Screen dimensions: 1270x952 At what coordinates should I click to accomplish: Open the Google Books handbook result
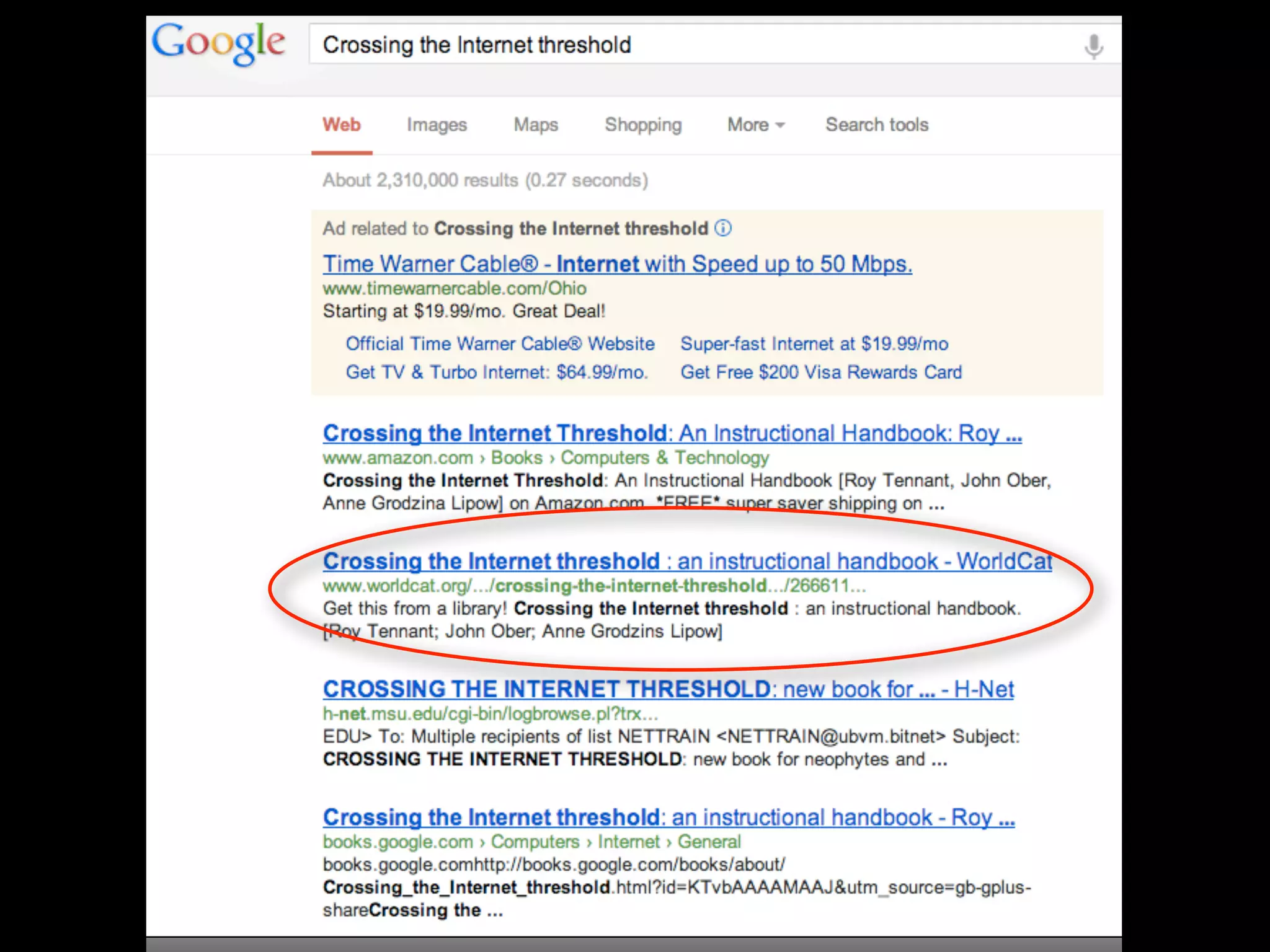click(668, 818)
